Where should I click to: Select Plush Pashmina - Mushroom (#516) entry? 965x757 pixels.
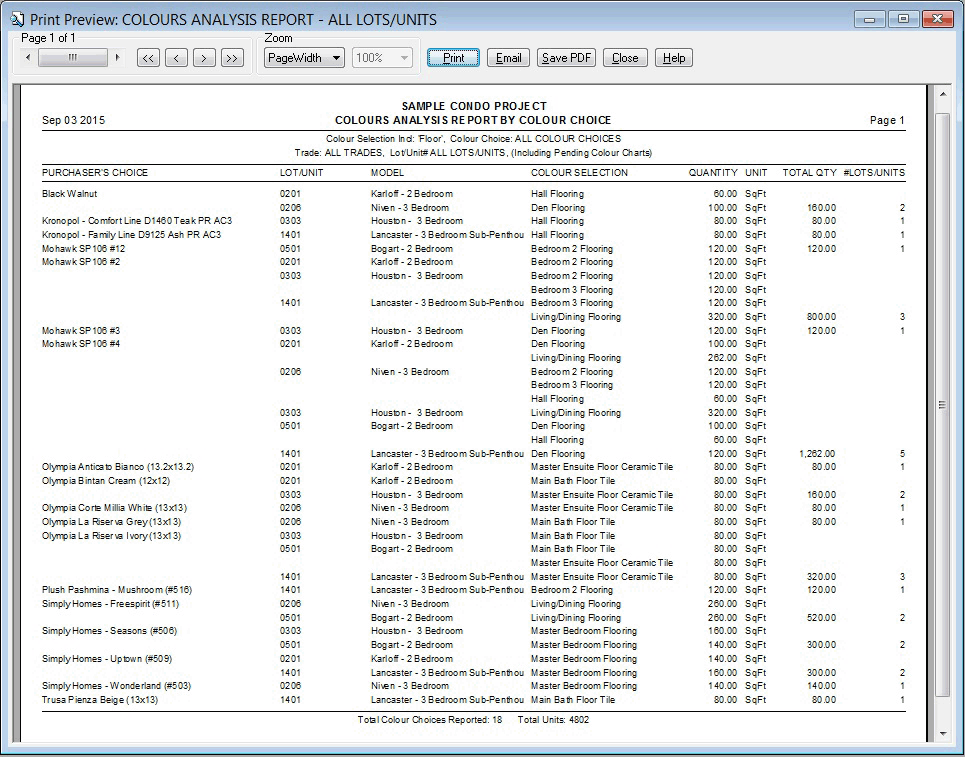(x=117, y=590)
